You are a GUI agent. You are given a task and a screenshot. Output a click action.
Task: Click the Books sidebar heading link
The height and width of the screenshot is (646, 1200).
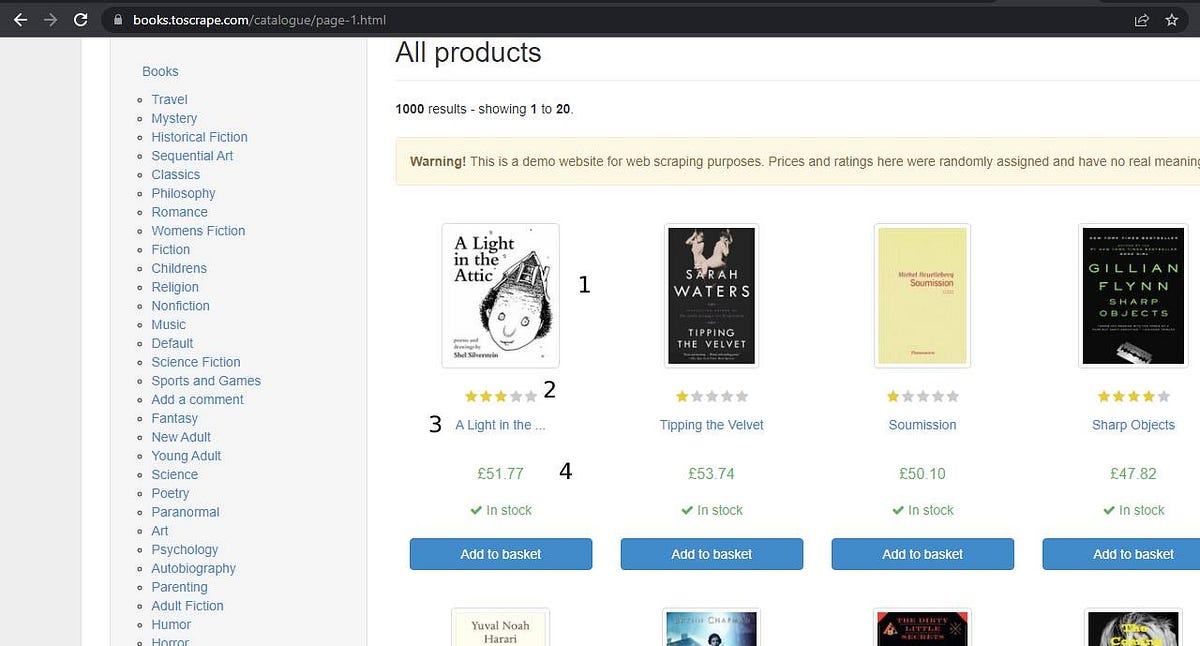[160, 71]
